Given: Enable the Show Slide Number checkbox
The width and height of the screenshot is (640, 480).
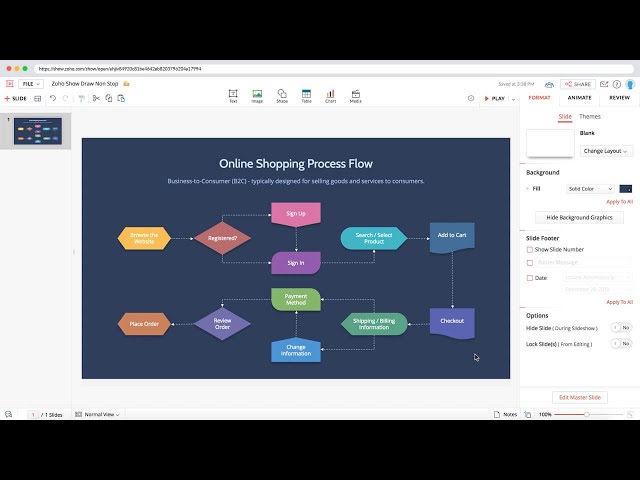Looking at the screenshot, I should click(x=530, y=249).
